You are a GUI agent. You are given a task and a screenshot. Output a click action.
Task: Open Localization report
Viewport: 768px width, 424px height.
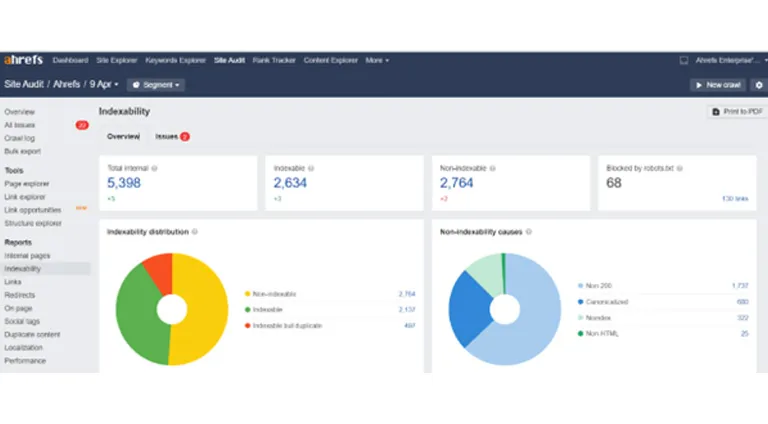tap(24, 348)
